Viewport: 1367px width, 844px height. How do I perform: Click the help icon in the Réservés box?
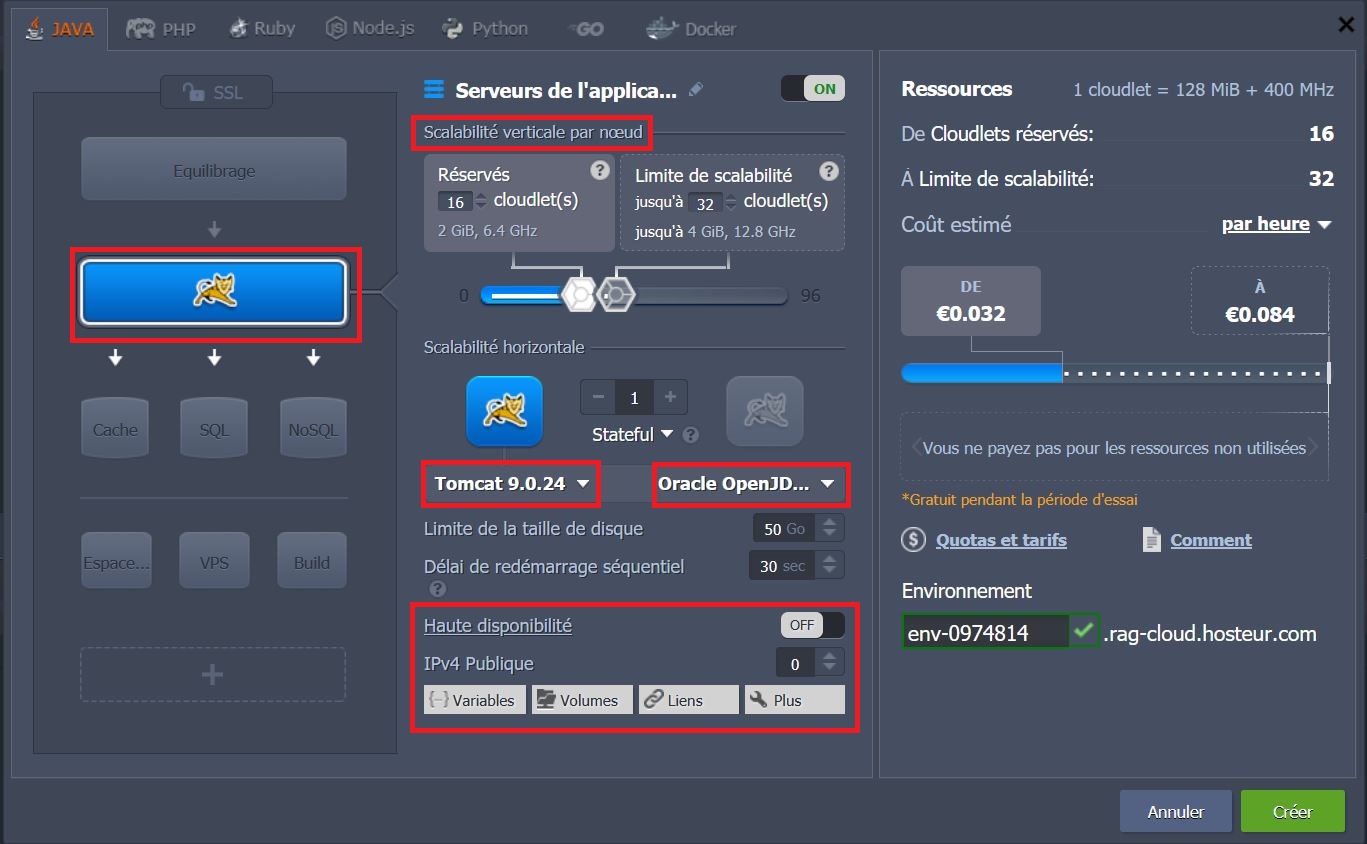point(599,170)
